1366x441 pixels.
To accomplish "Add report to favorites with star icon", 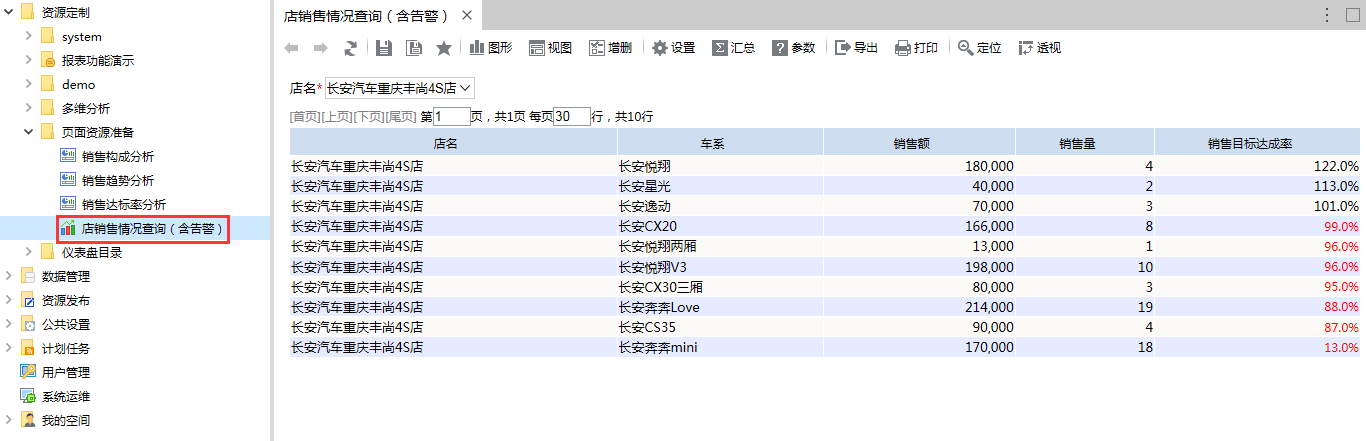I will 443,48.
